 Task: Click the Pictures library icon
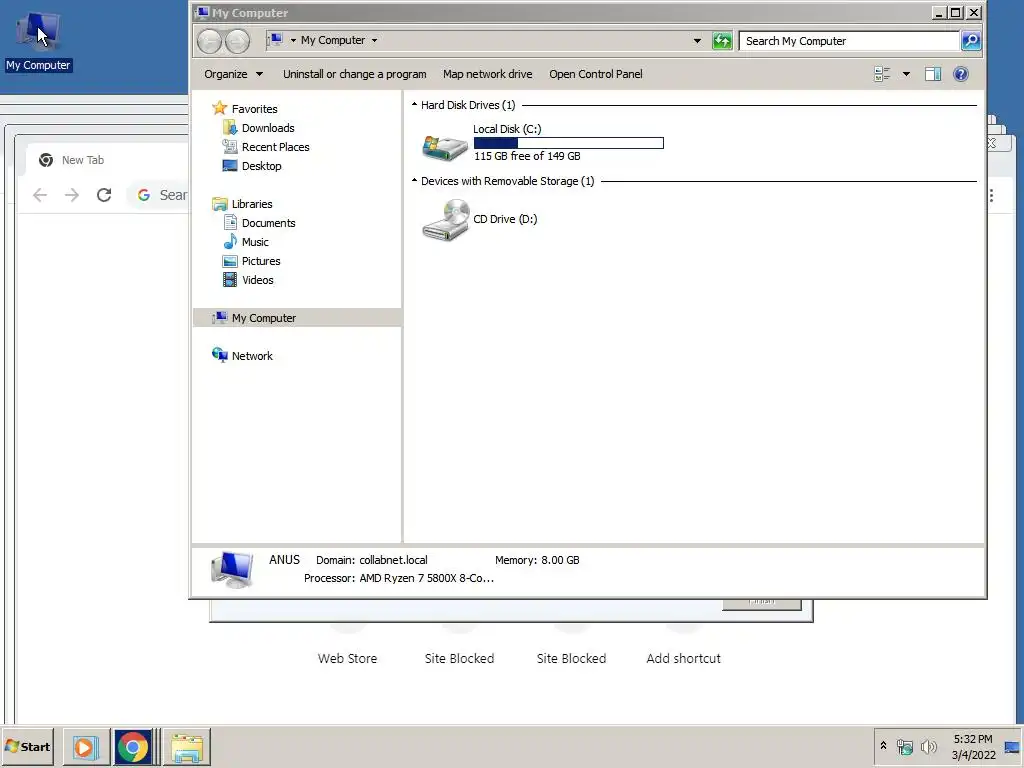click(229, 261)
